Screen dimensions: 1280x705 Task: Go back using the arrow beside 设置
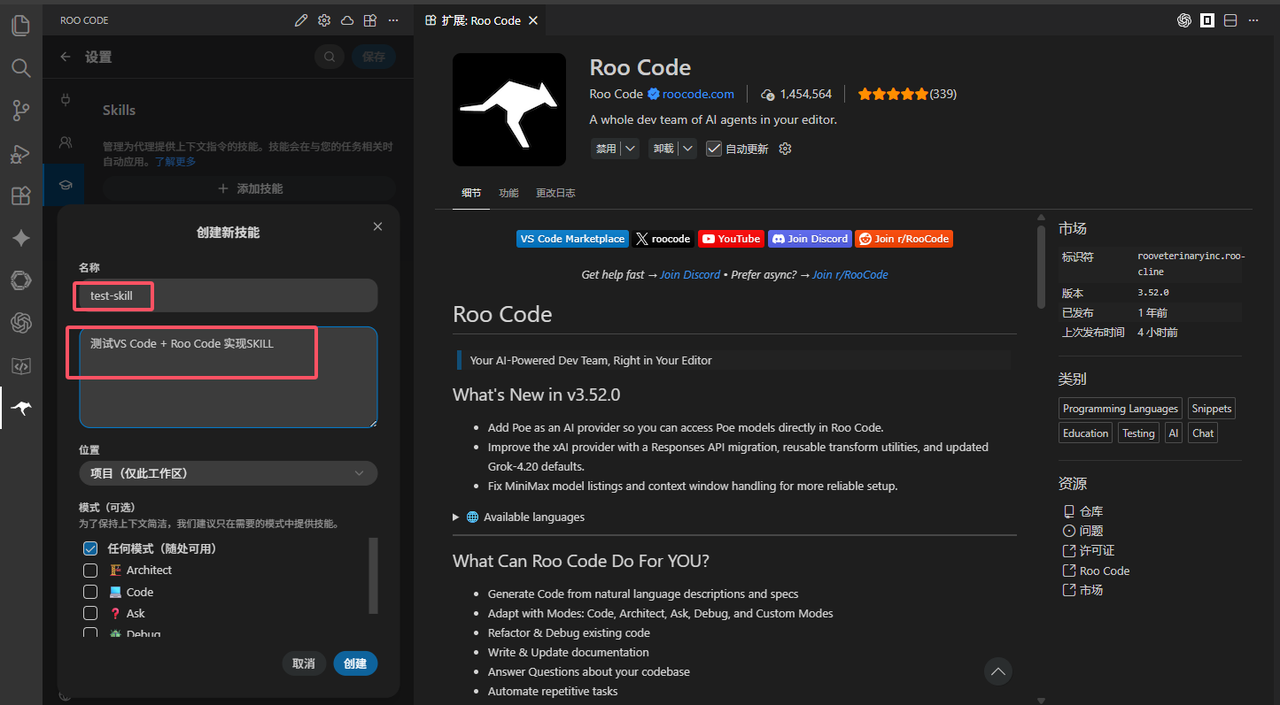pyautogui.click(x=66, y=57)
